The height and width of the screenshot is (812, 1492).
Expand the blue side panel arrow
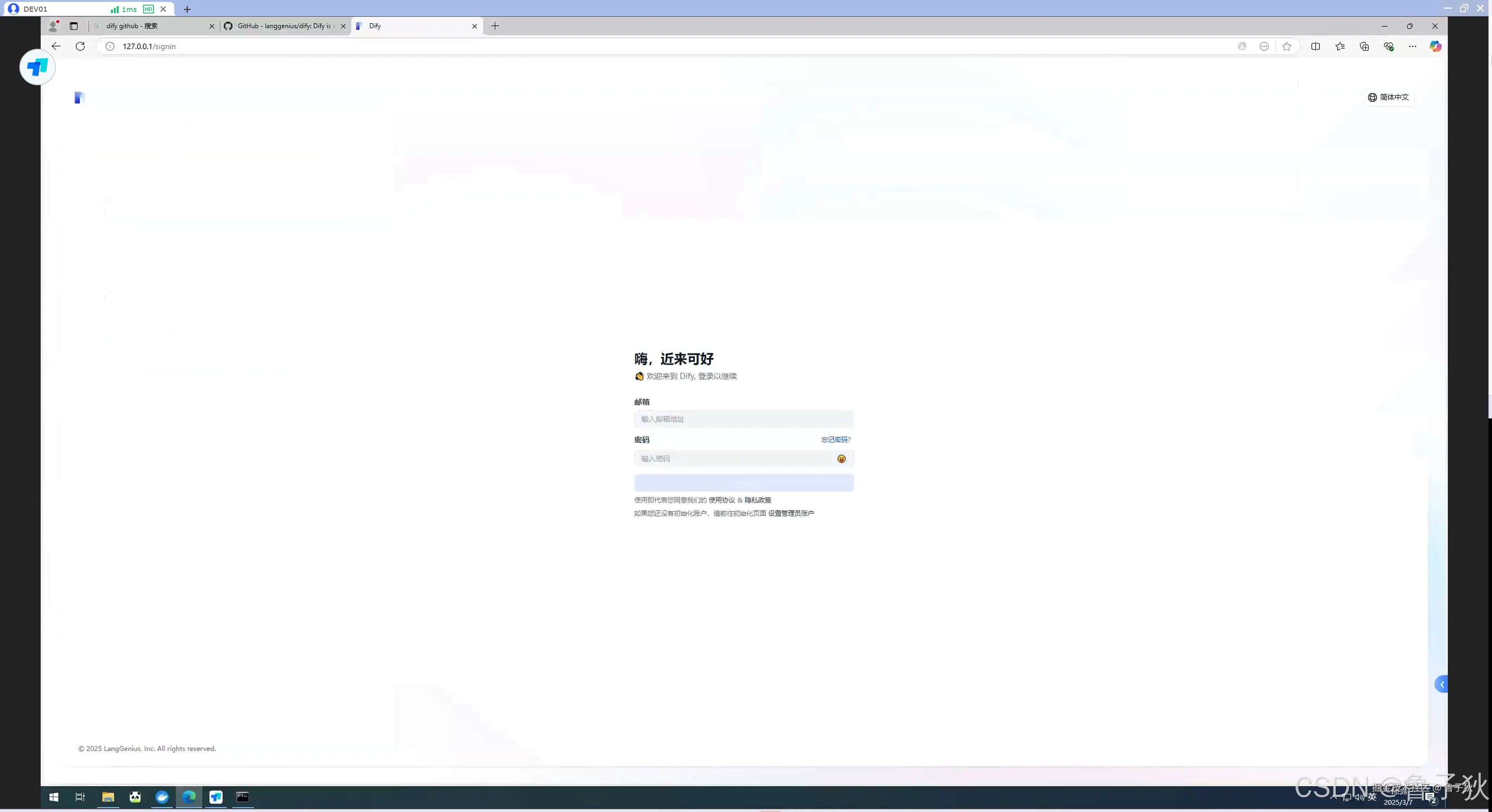click(x=1441, y=684)
